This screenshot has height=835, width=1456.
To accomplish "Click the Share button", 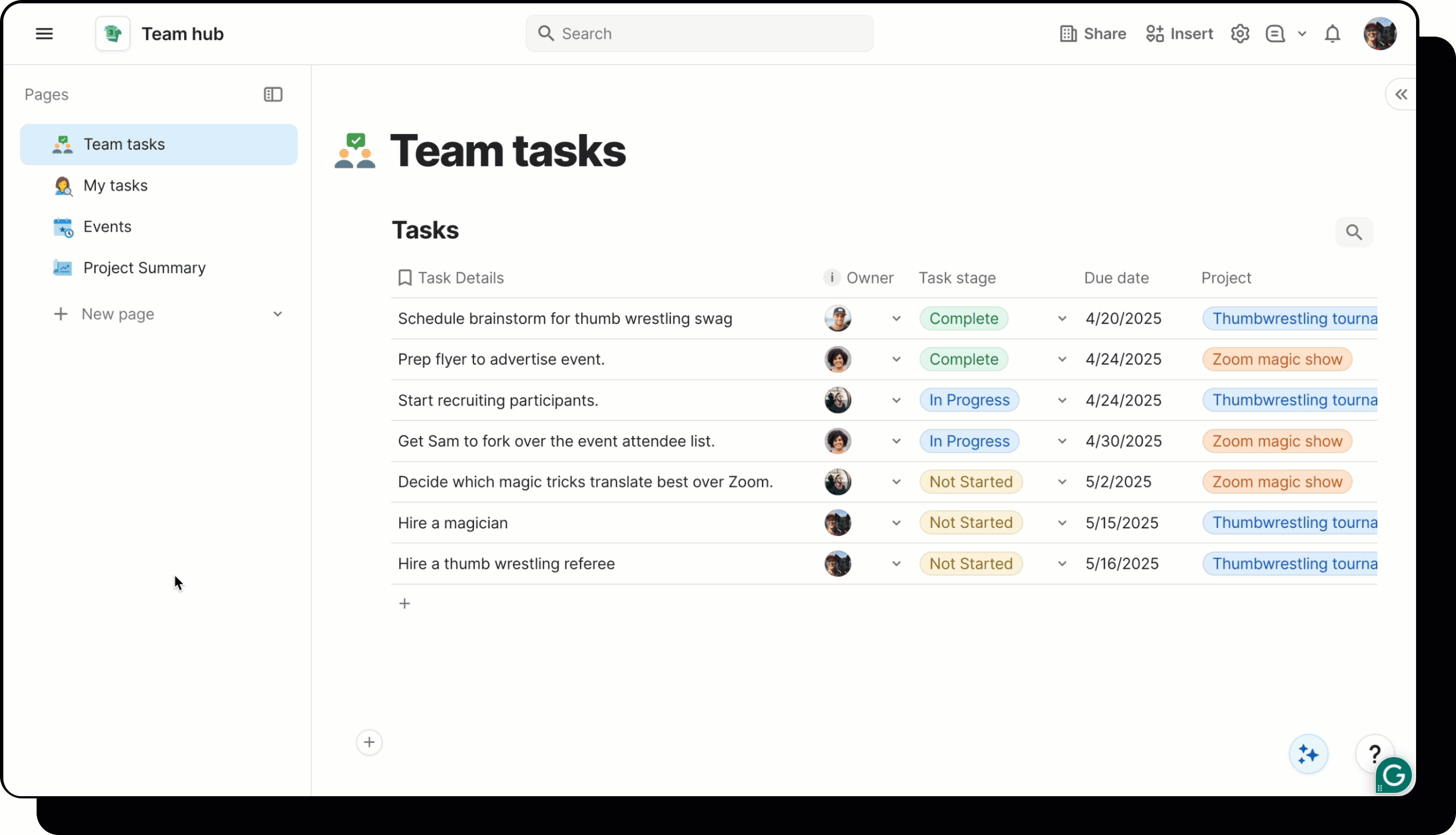I will [x=1092, y=34].
